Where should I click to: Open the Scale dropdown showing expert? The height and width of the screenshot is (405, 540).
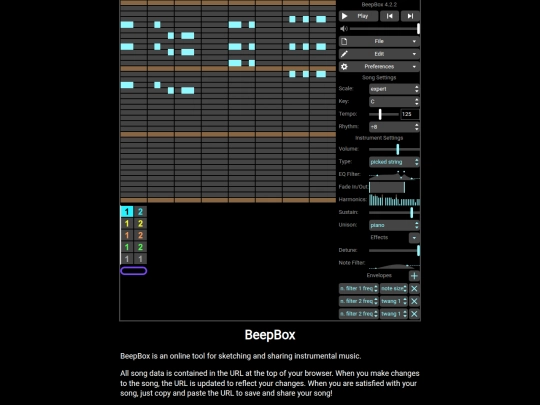coord(394,89)
